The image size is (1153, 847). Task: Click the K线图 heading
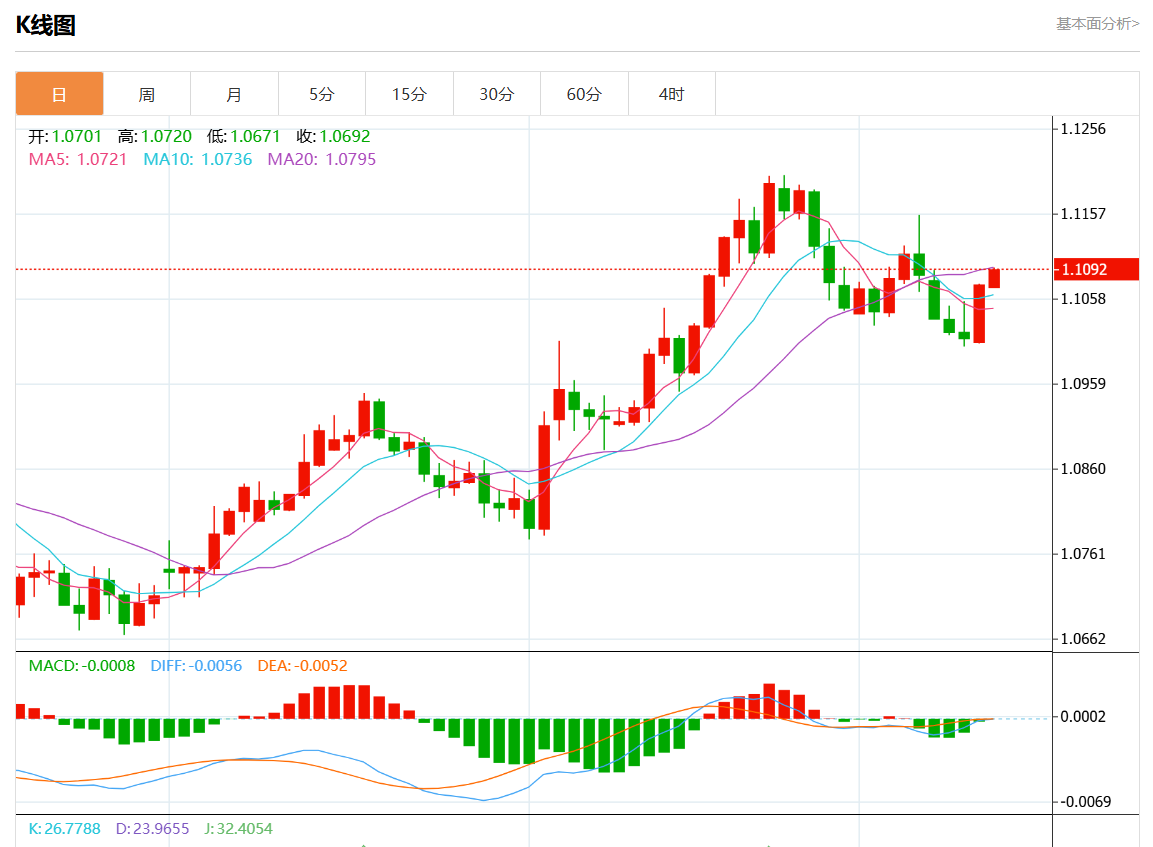click(x=46, y=26)
